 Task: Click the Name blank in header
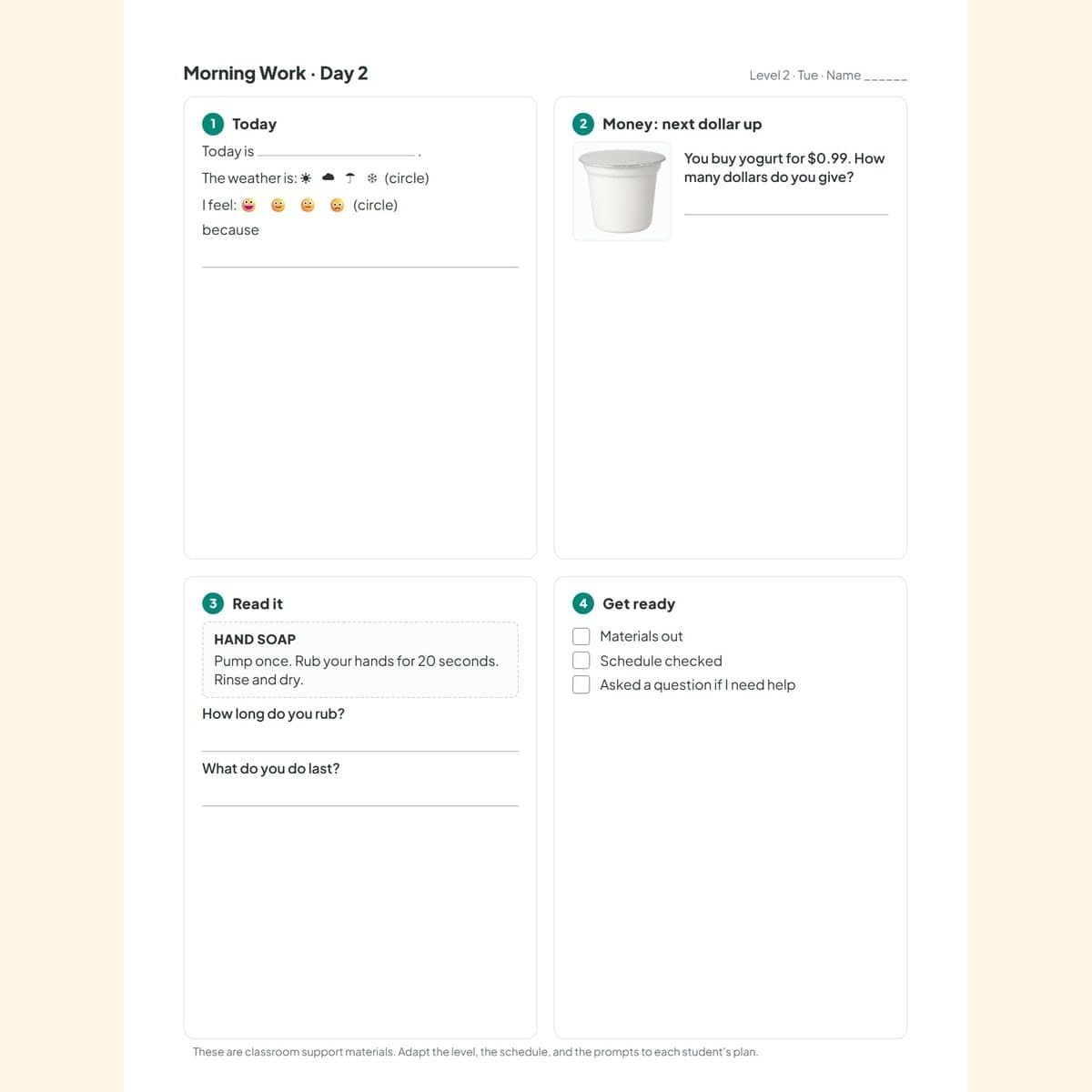pyautogui.click(x=885, y=76)
